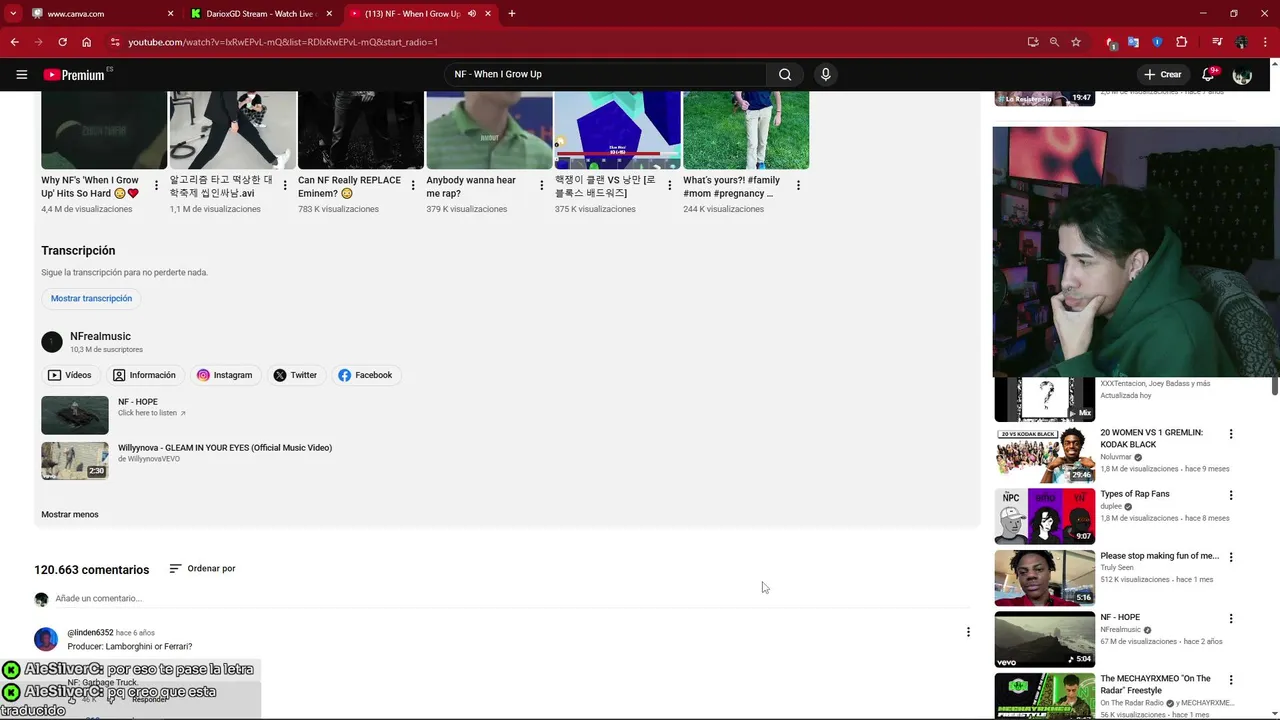Go to YouTube Premium home logo
The height and width of the screenshot is (720, 1280).
pos(74,74)
